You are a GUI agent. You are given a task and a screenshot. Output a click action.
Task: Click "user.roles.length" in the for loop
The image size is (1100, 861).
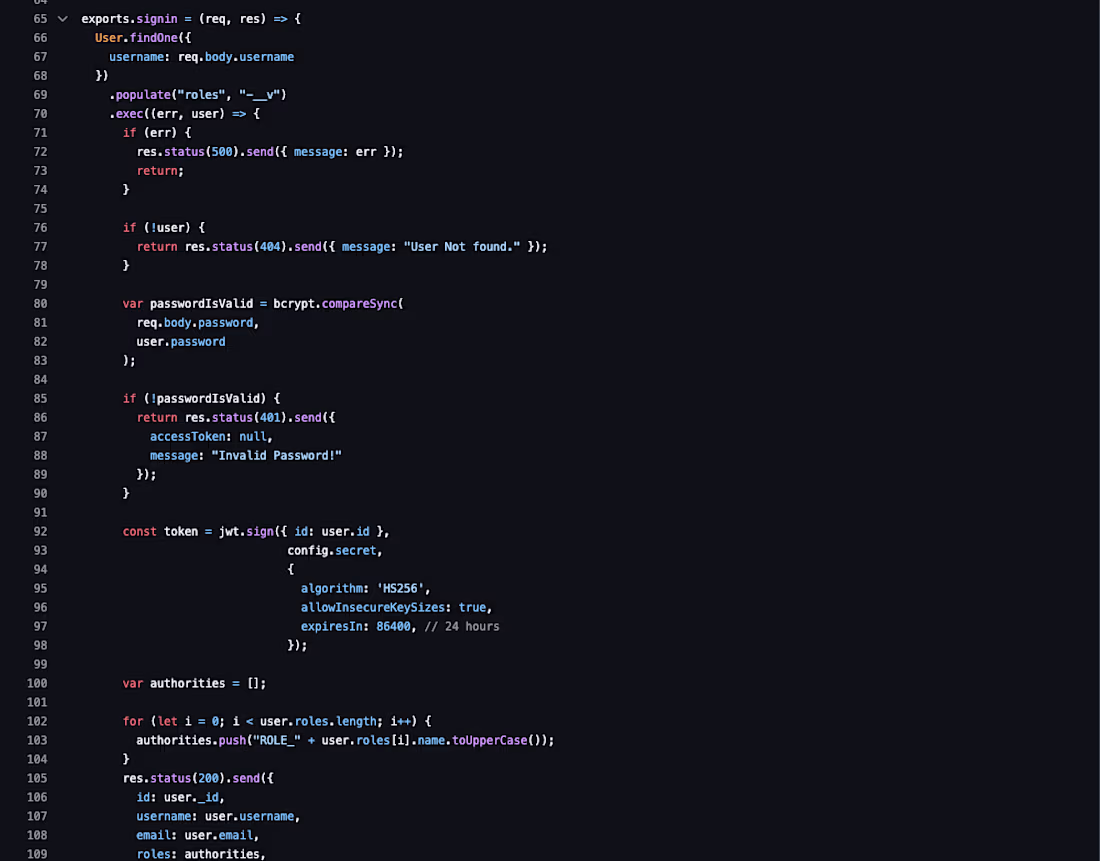pyautogui.click(x=318, y=721)
